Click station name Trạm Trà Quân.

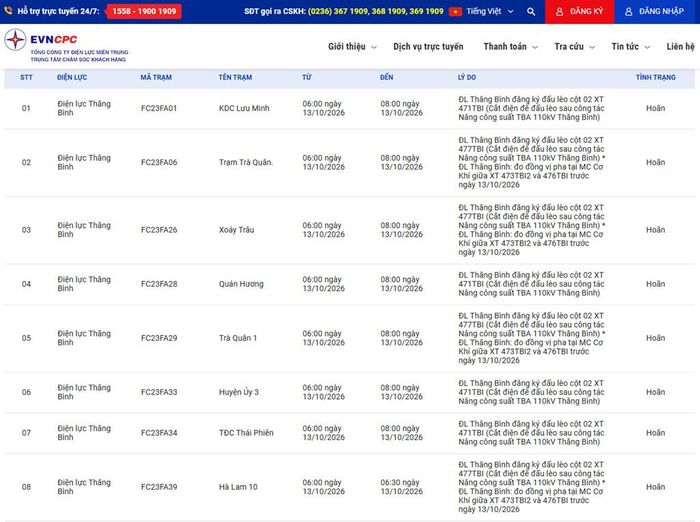pyautogui.click(x=246, y=163)
